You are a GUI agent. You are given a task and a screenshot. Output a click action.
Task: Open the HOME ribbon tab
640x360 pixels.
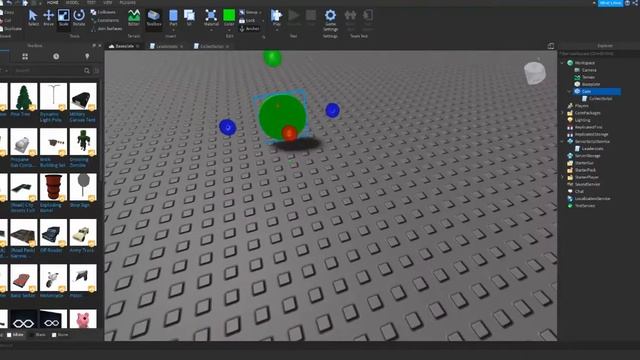click(x=53, y=2)
